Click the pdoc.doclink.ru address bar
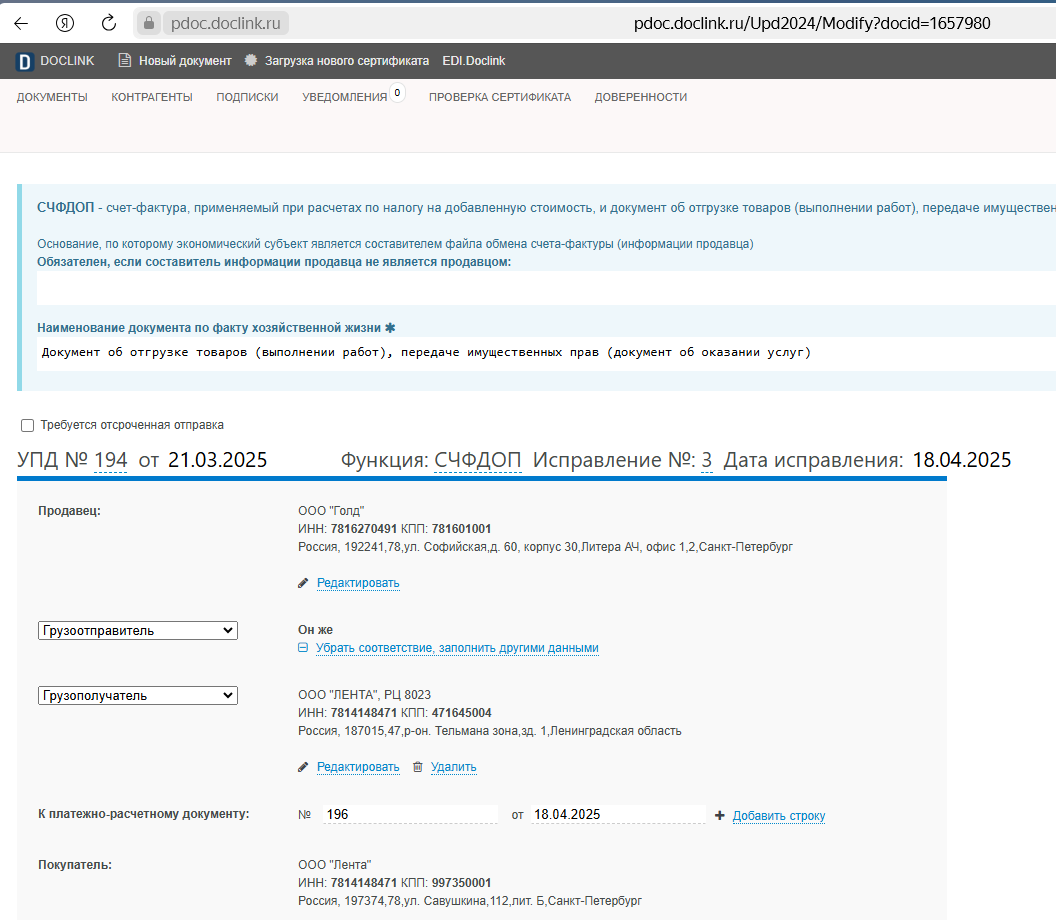Screen dimensions: 1056x920 click(226, 24)
